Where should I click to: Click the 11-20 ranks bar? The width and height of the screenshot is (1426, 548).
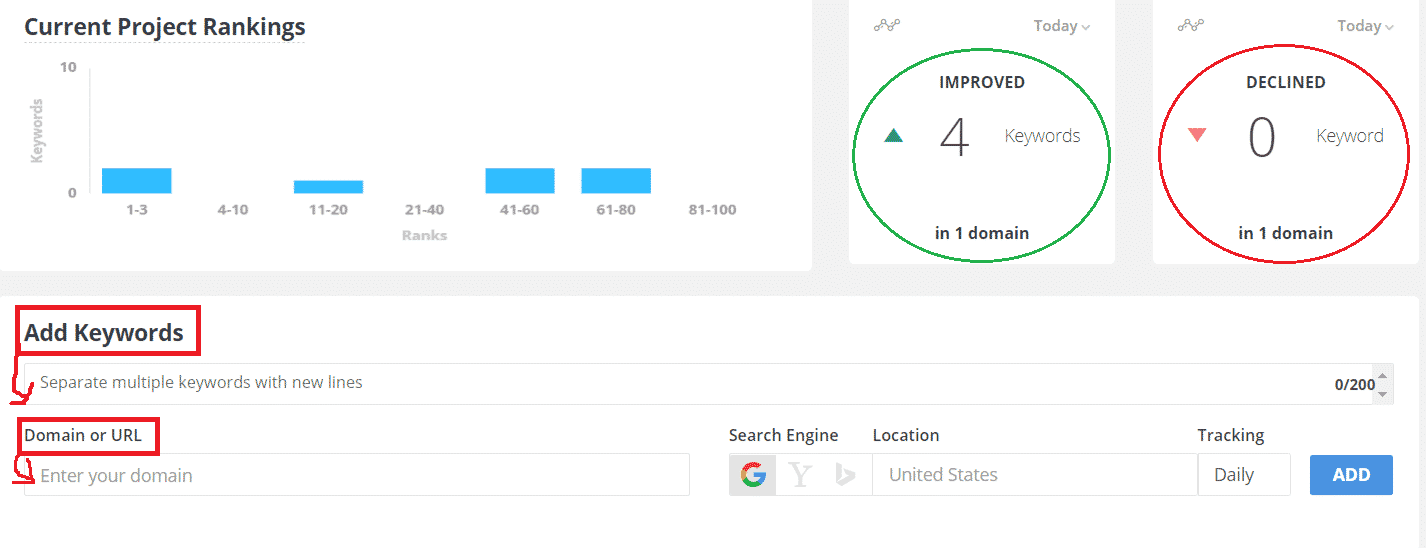click(x=328, y=187)
